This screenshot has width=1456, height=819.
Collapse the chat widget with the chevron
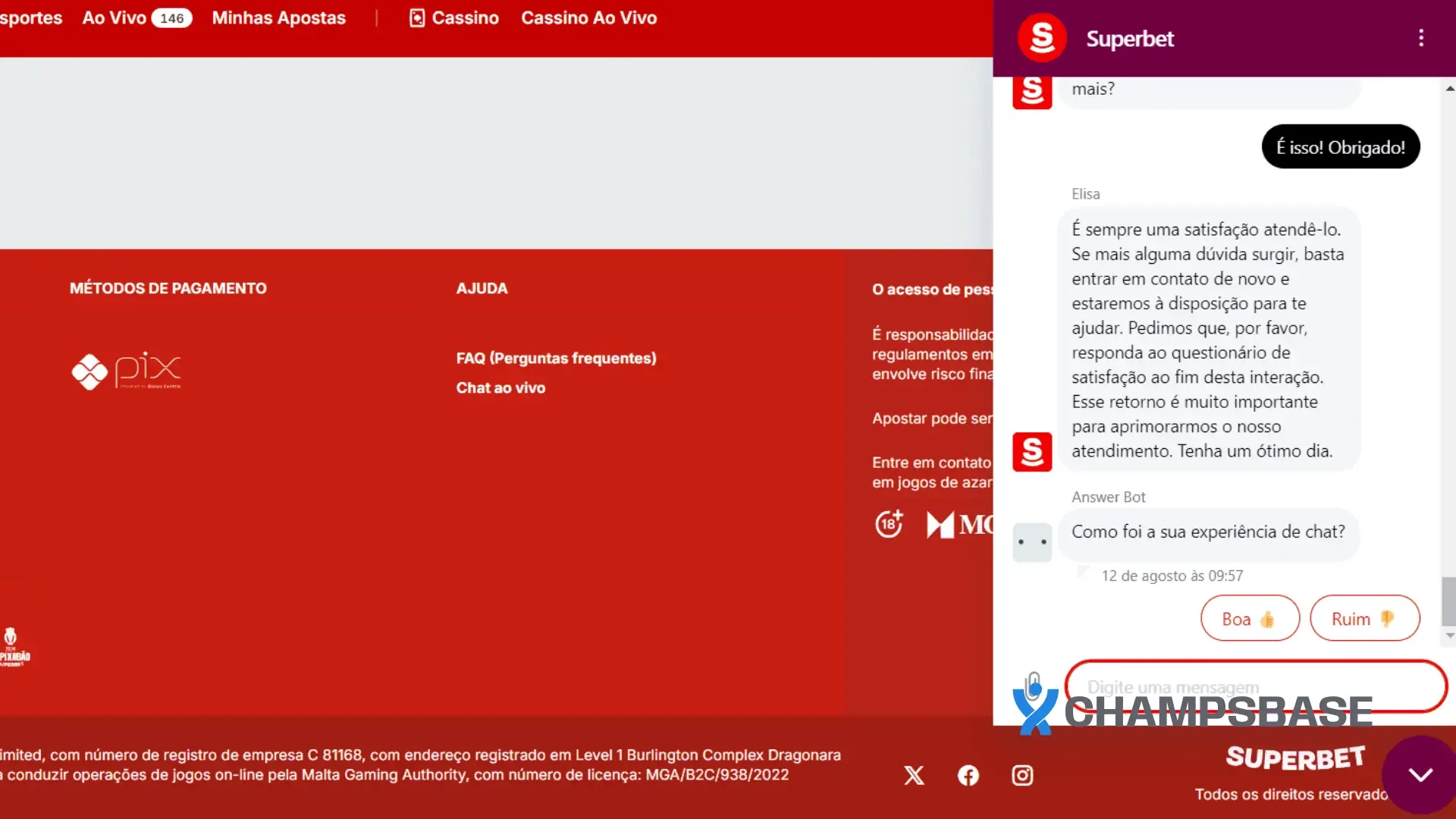[1420, 773]
